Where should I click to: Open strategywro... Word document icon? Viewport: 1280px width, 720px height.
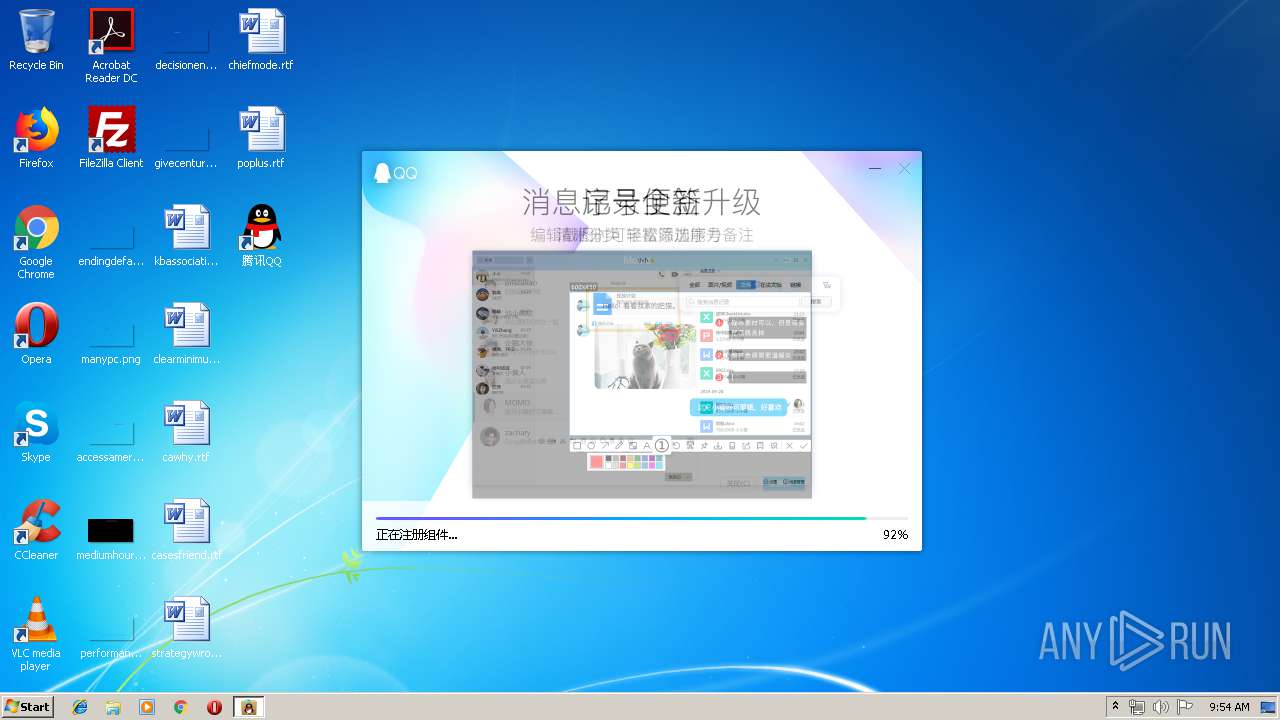tap(186, 628)
